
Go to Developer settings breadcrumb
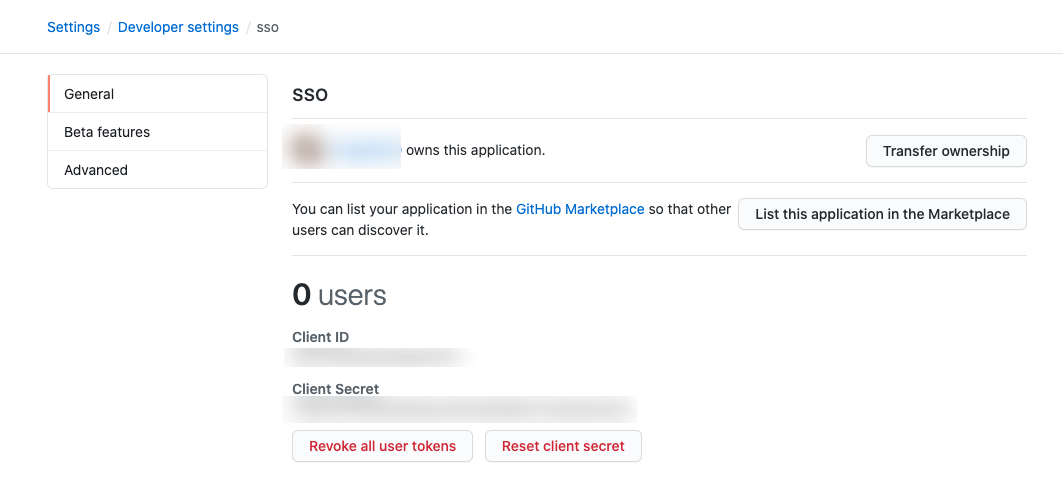(x=178, y=27)
